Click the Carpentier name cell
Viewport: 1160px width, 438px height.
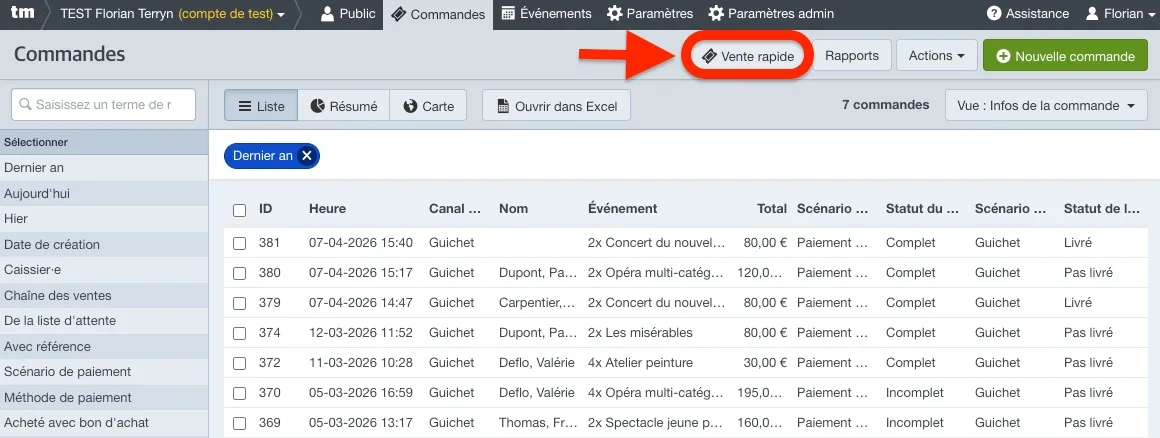(x=538, y=303)
